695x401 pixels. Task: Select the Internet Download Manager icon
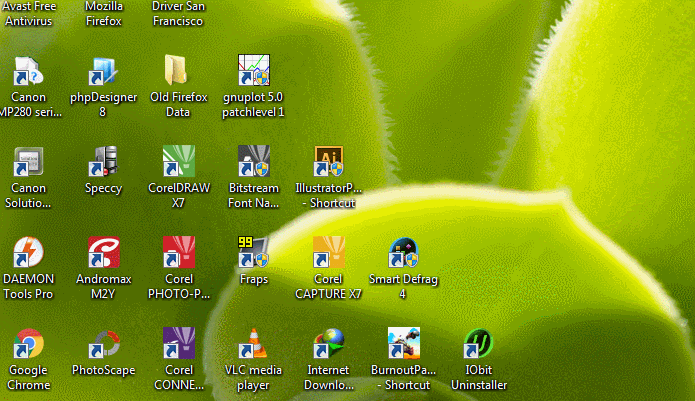[x=328, y=343]
